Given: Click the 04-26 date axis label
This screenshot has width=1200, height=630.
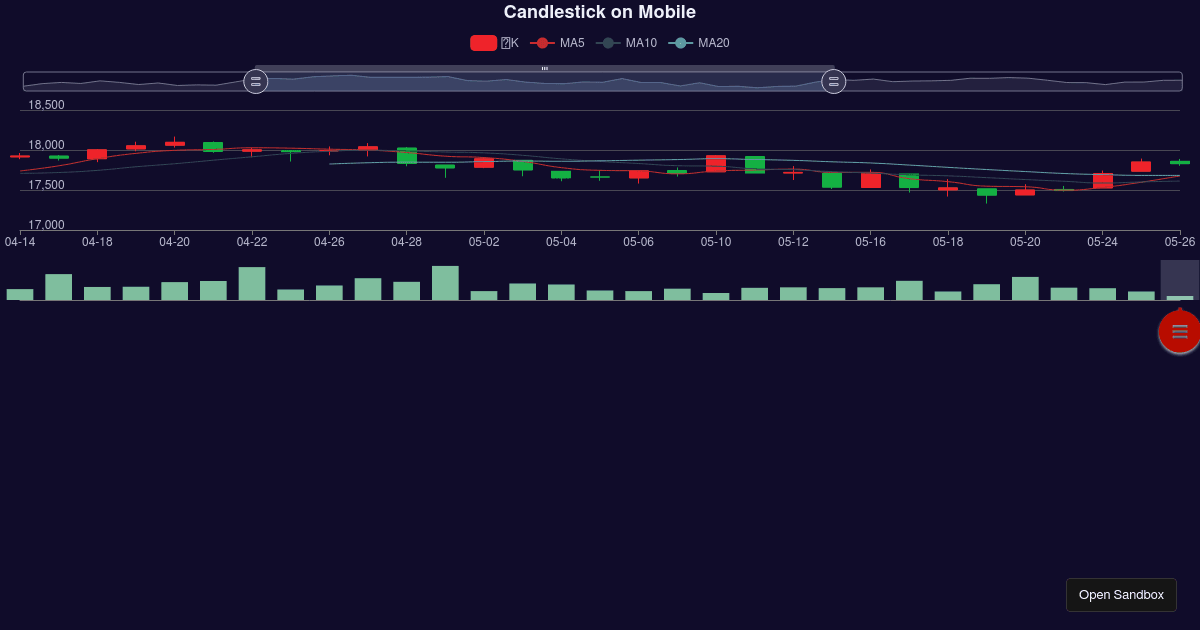Looking at the screenshot, I should click(329, 242).
